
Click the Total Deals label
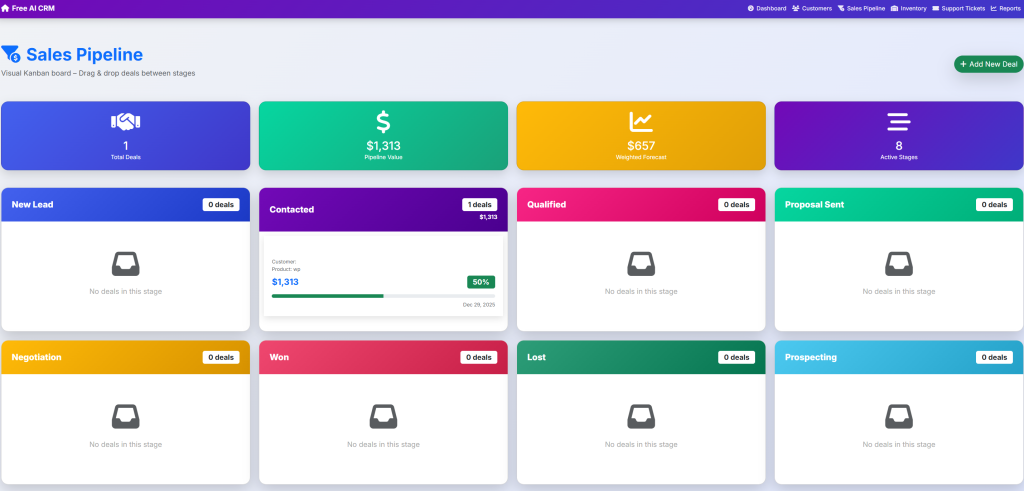click(125, 157)
